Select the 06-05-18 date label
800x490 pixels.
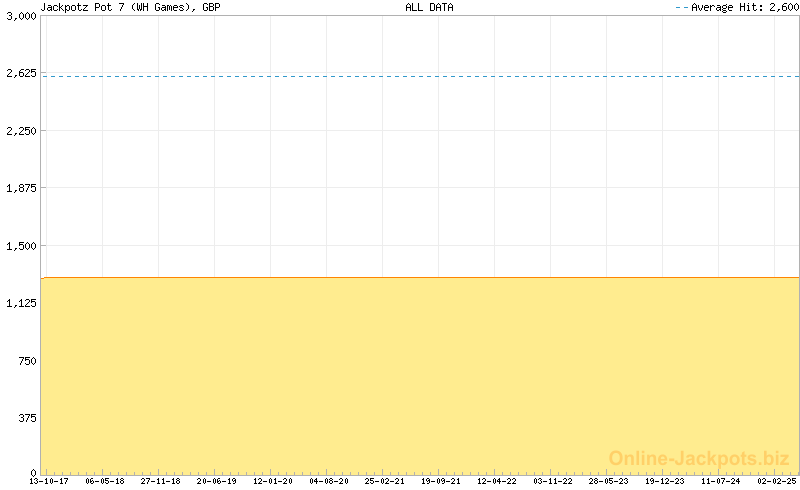coord(104,481)
